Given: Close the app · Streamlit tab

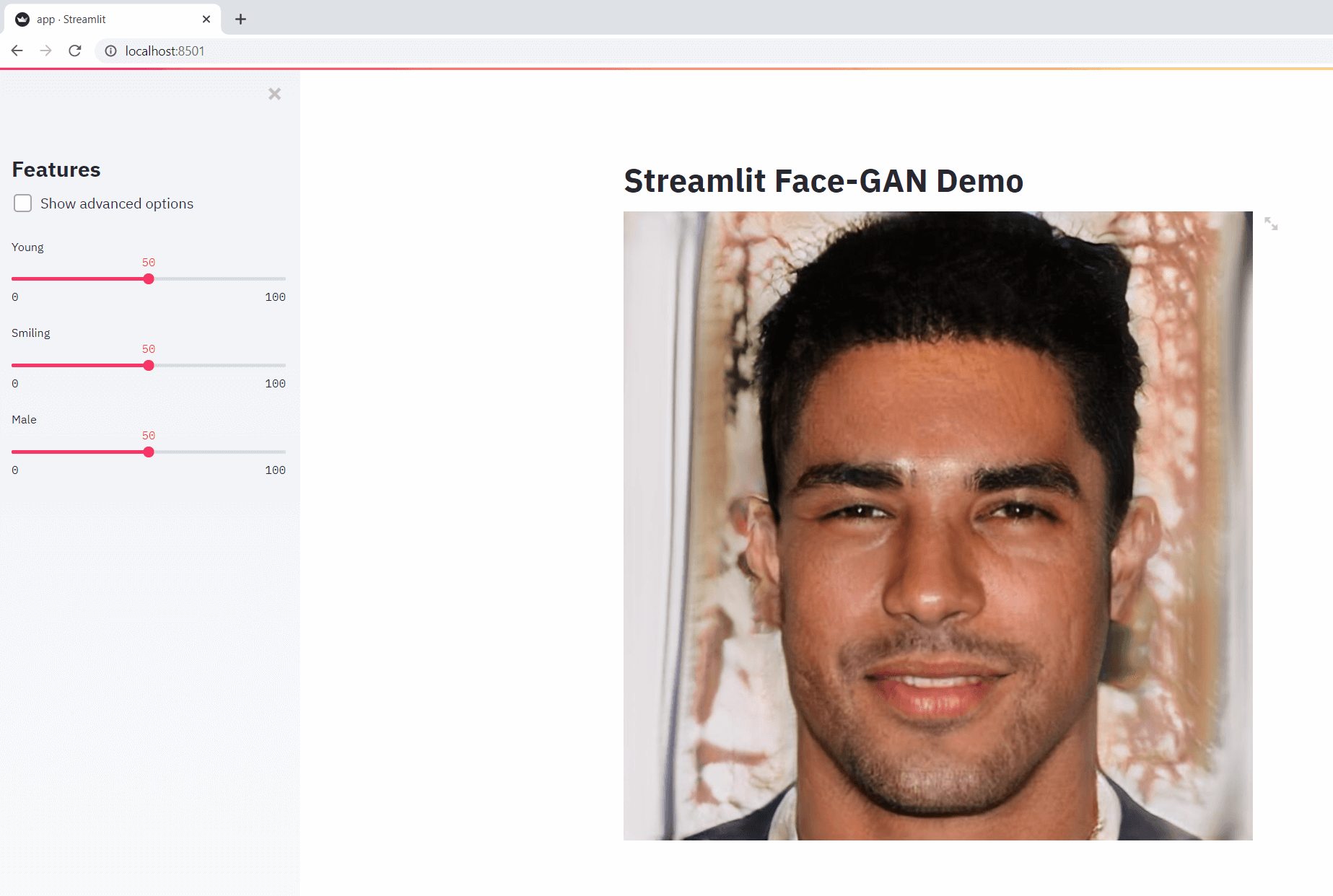Looking at the screenshot, I should pyautogui.click(x=206, y=19).
